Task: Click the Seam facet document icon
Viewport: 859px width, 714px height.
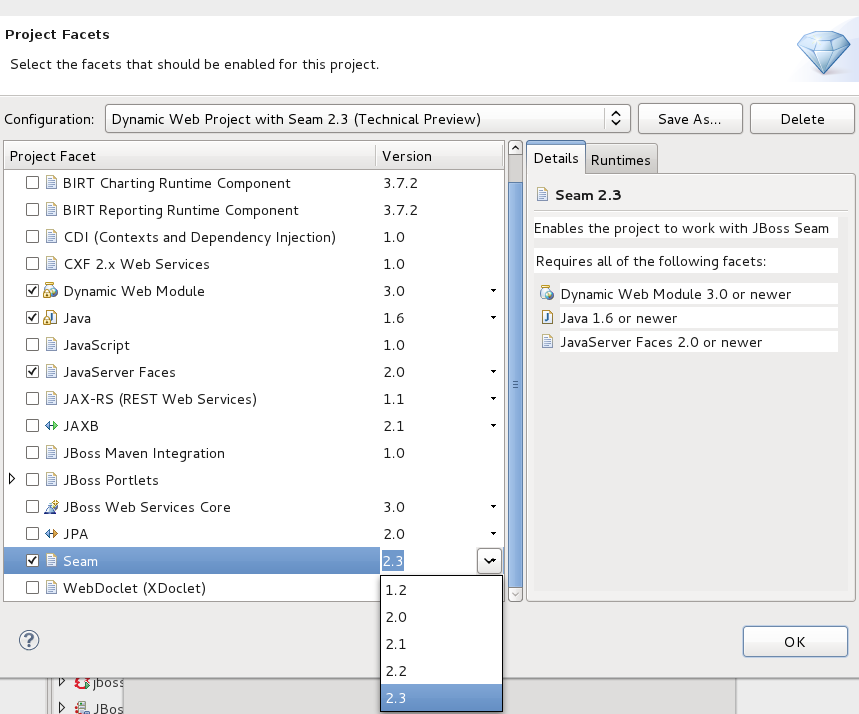Action: pyautogui.click(x=51, y=561)
